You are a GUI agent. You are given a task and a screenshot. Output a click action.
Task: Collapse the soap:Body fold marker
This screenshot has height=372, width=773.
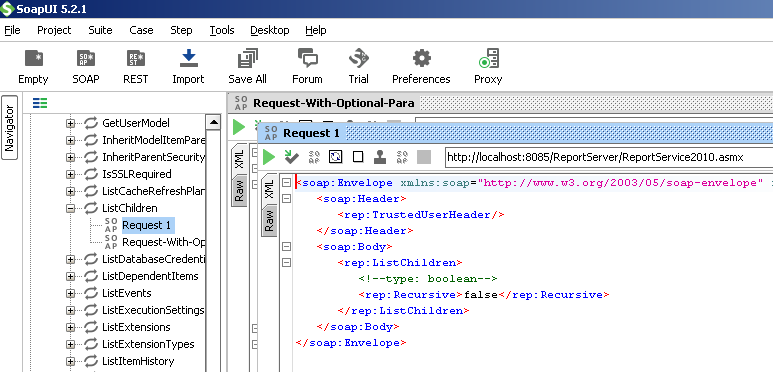pos(286,246)
